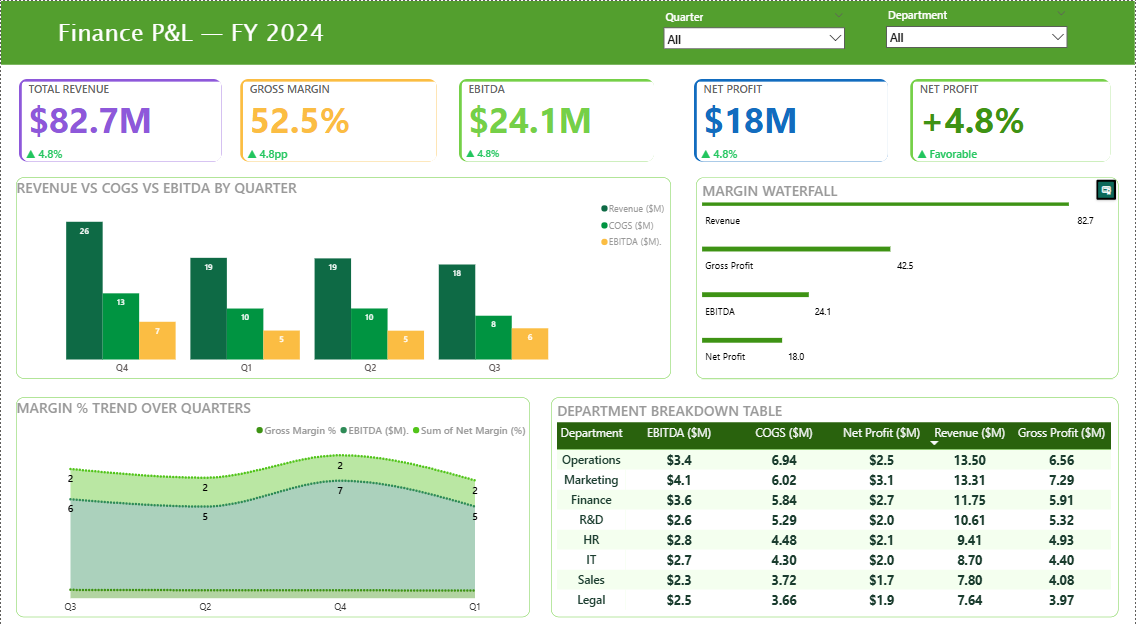Image resolution: width=1136 pixels, height=626 pixels.
Task: Click the Gross Margin 52.5% KPI card
Action: tap(338, 121)
